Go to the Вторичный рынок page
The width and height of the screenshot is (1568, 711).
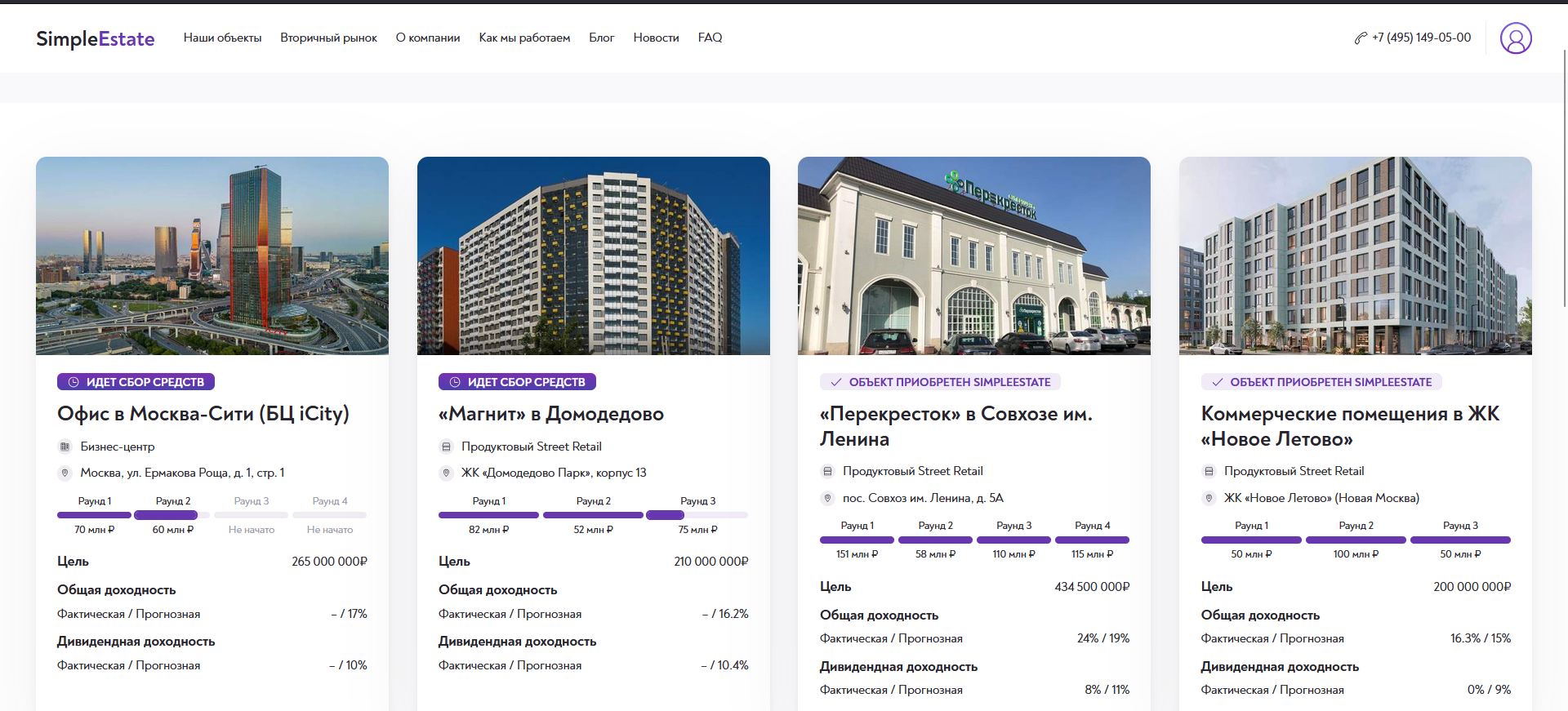pyautogui.click(x=328, y=38)
